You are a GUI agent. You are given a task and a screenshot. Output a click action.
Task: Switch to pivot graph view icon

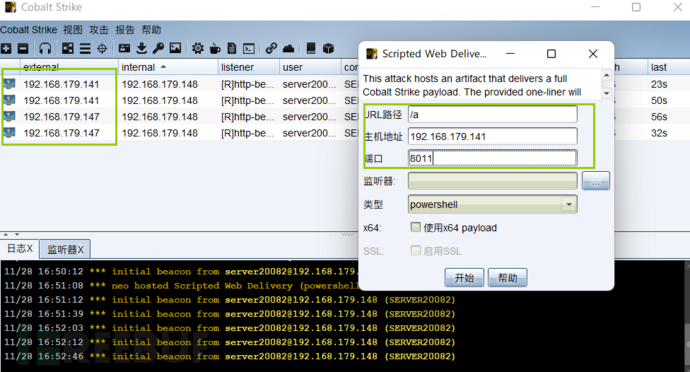pyautogui.click(x=68, y=48)
